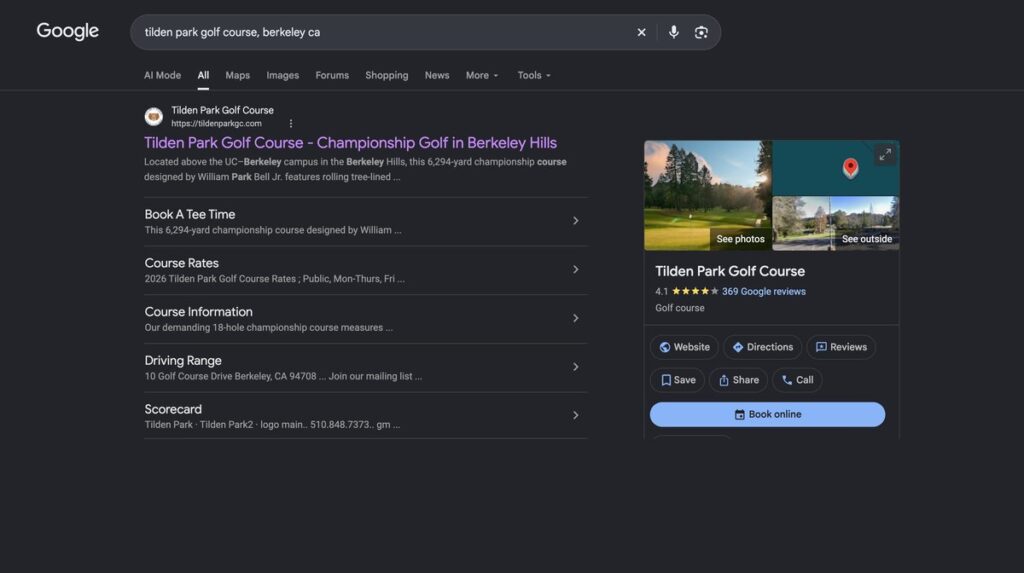Open 369 Google reviews link
The image size is (1024, 573).
pos(763,291)
